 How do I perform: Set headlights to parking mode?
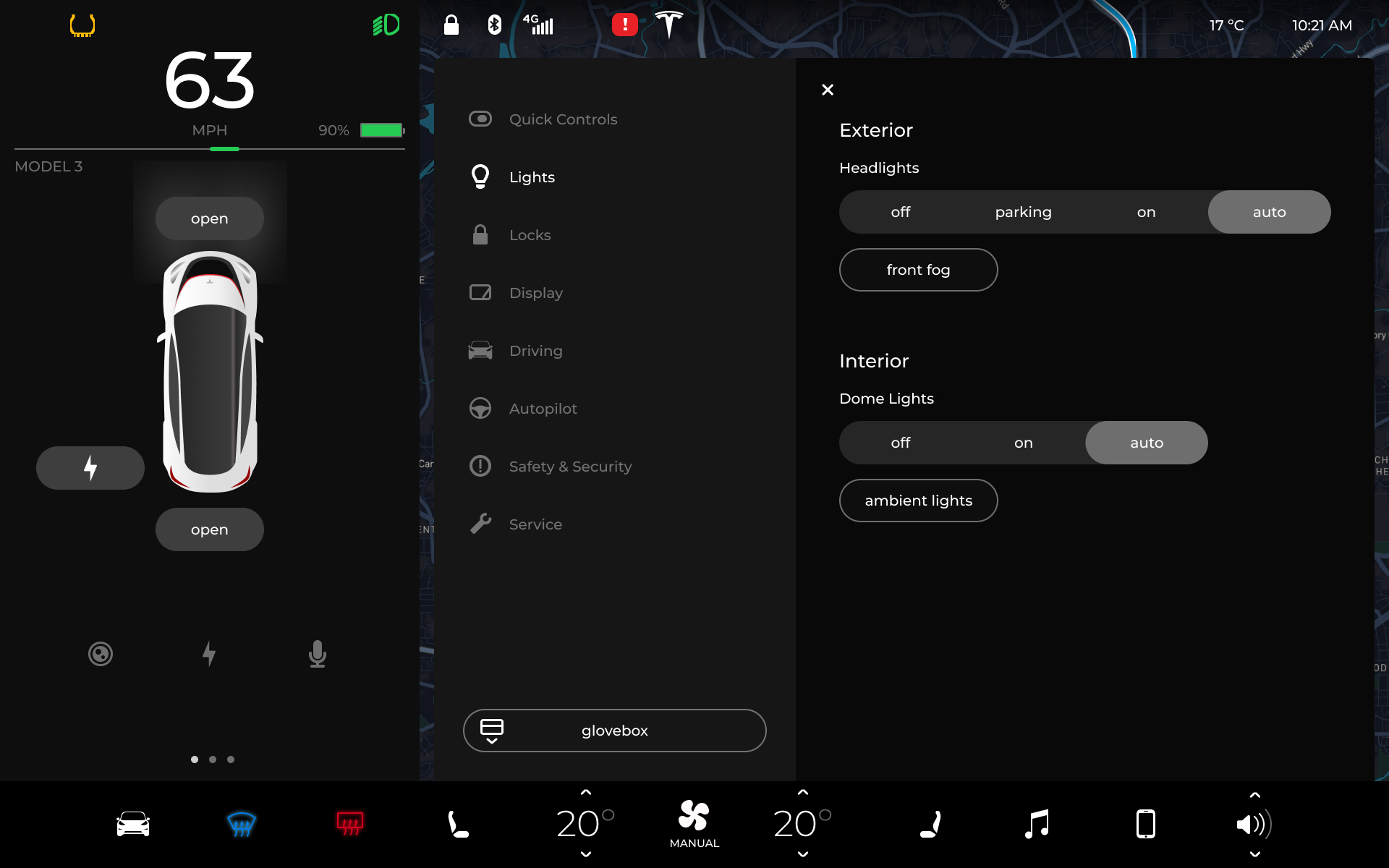coord(1023,212)
